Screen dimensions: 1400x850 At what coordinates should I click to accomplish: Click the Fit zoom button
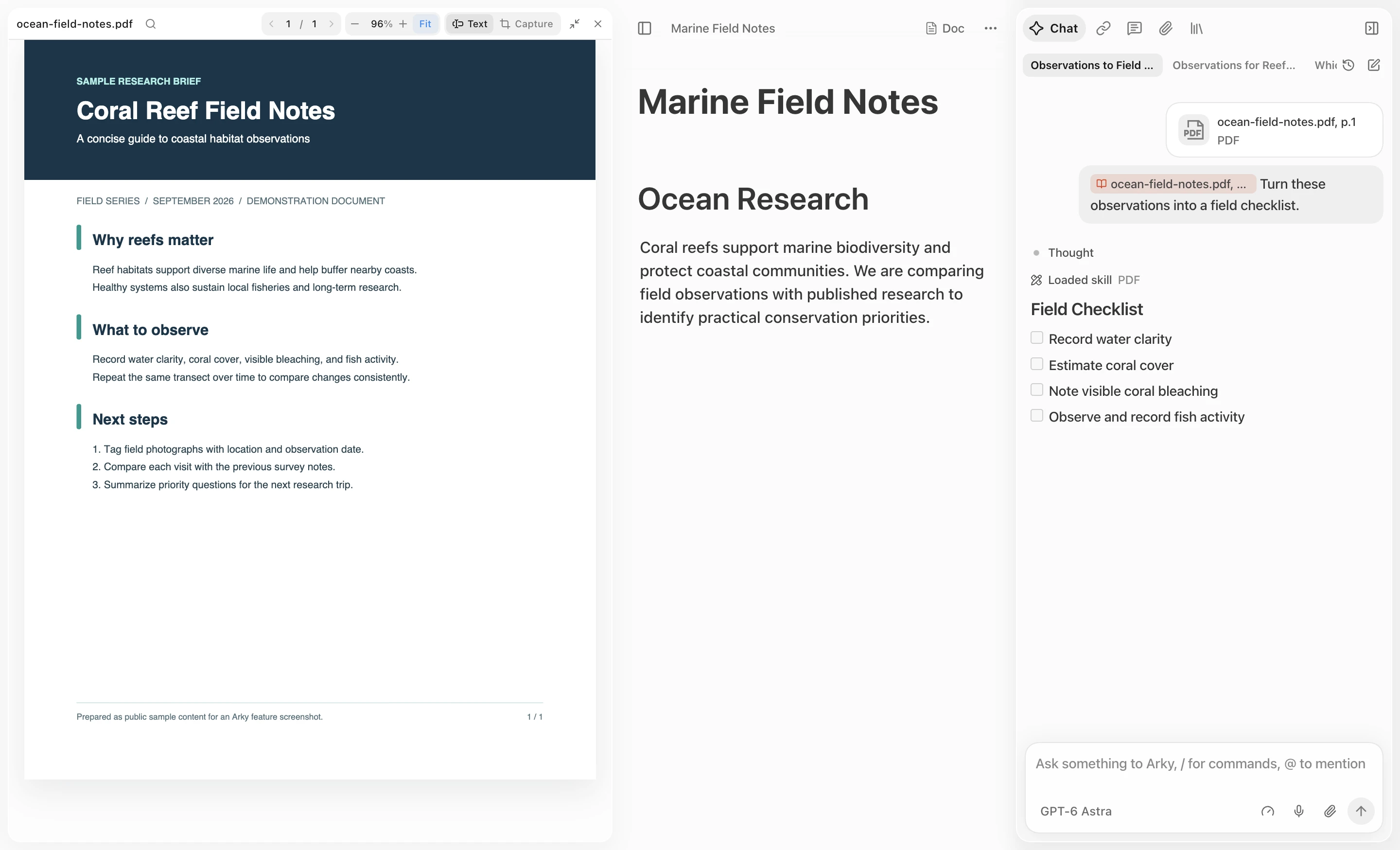point(425,24)
